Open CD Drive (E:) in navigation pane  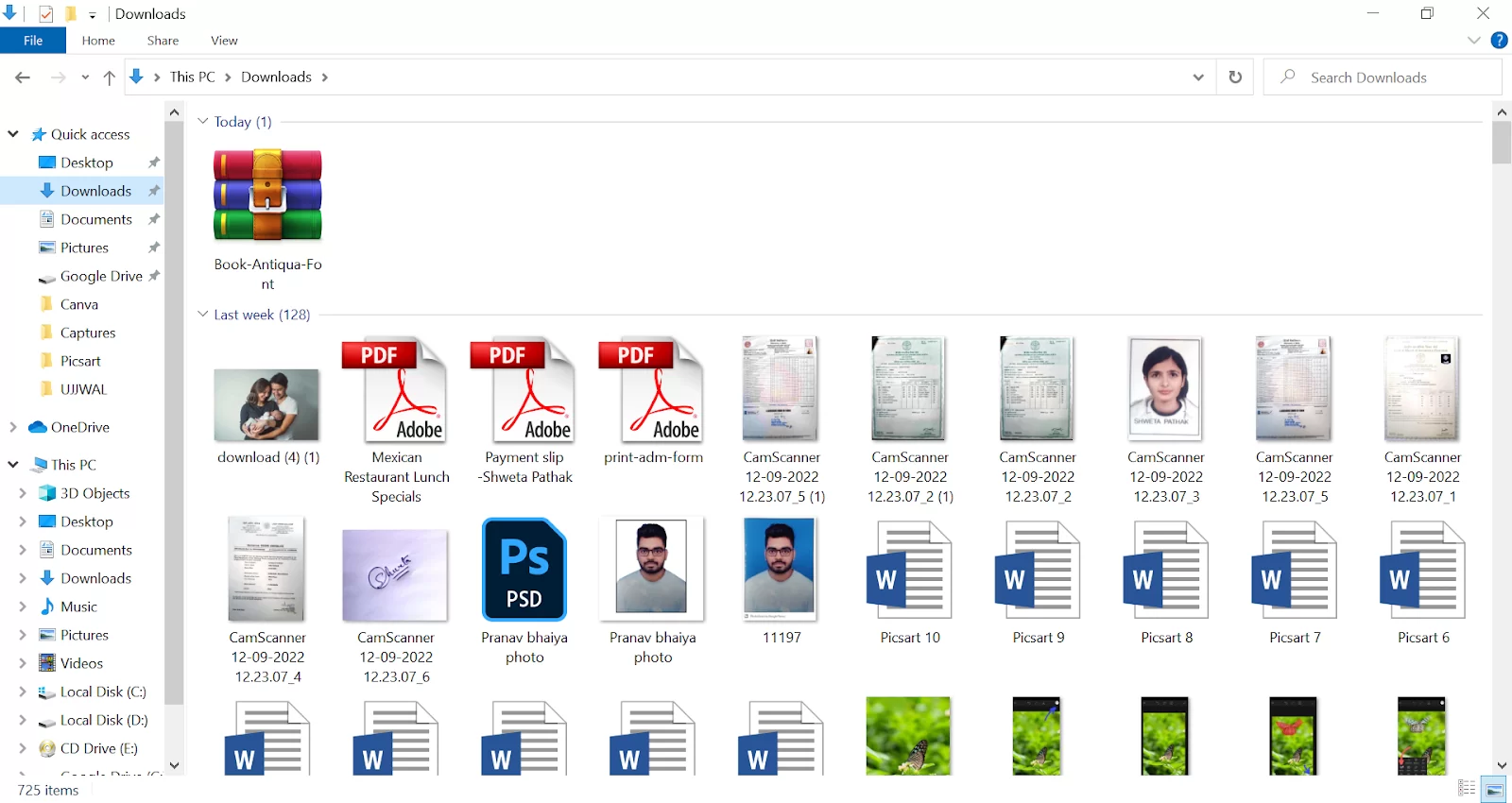98,748
